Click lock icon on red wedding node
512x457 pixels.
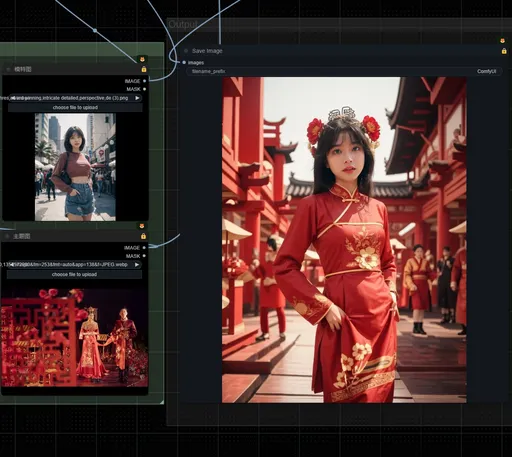click(143, 236)
